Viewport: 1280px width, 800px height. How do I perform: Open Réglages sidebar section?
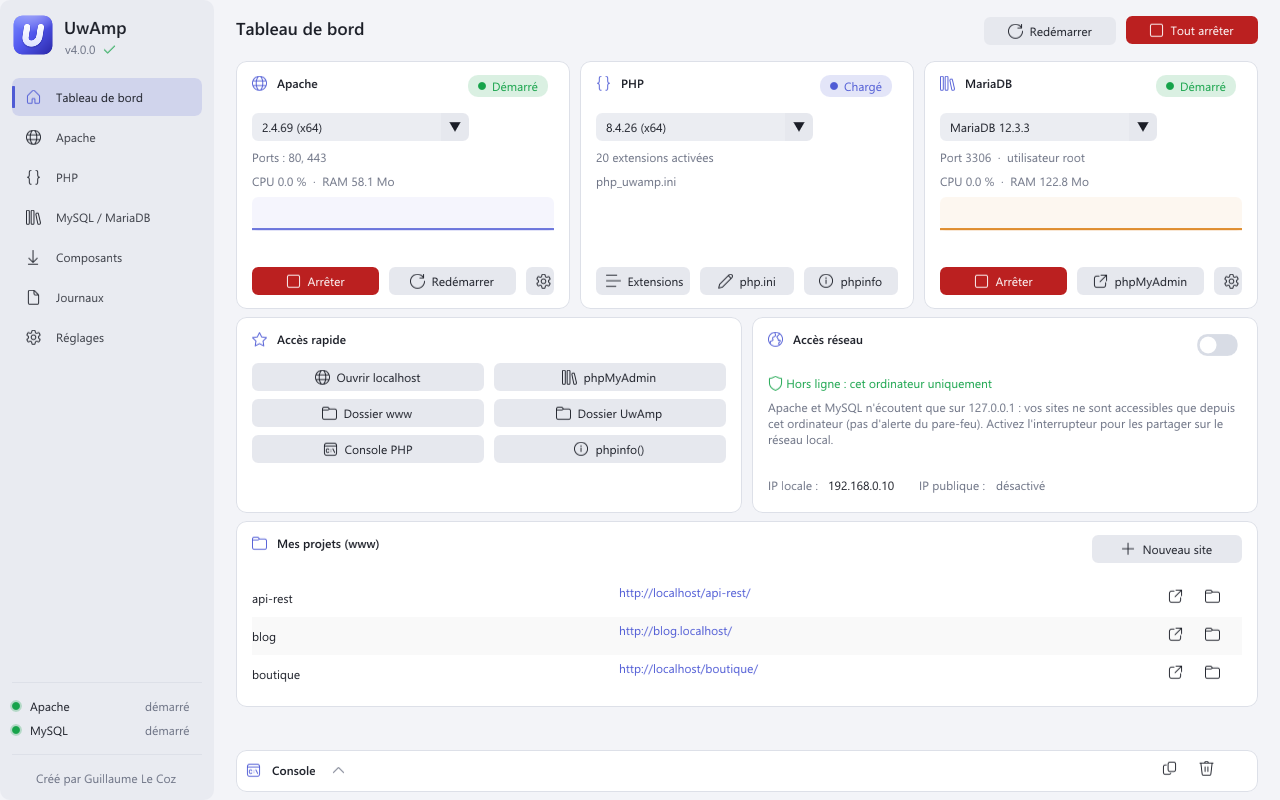(x=107, y=337)
